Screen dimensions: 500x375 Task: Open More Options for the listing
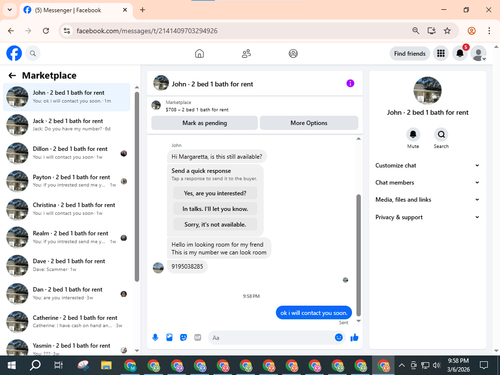click(309, 123)
